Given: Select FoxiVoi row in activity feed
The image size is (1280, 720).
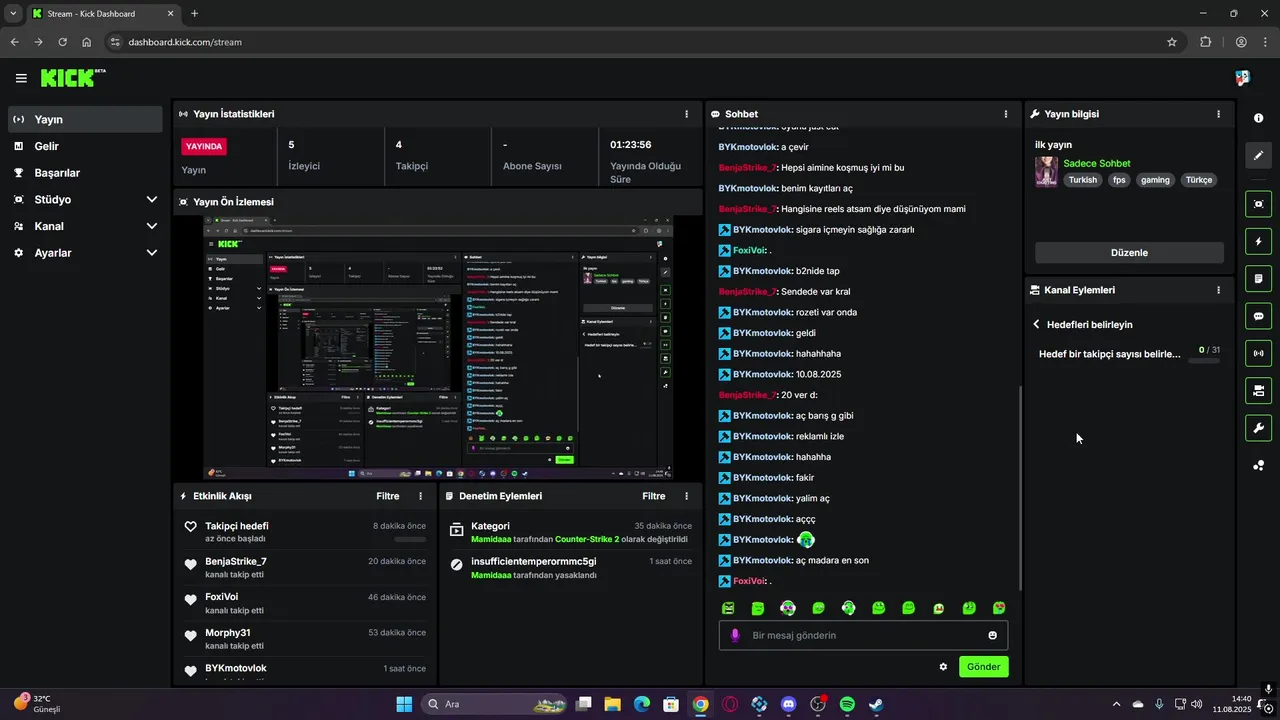Looking at the screenshot, I should pos(305,603).
